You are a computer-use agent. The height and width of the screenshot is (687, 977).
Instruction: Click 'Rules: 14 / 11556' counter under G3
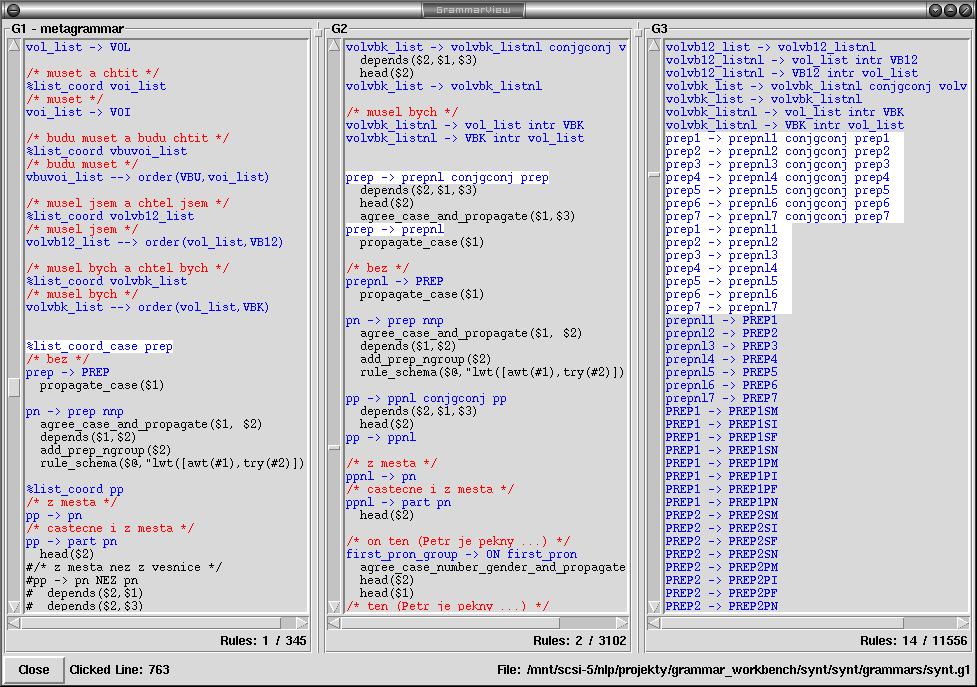click(913, 640)
